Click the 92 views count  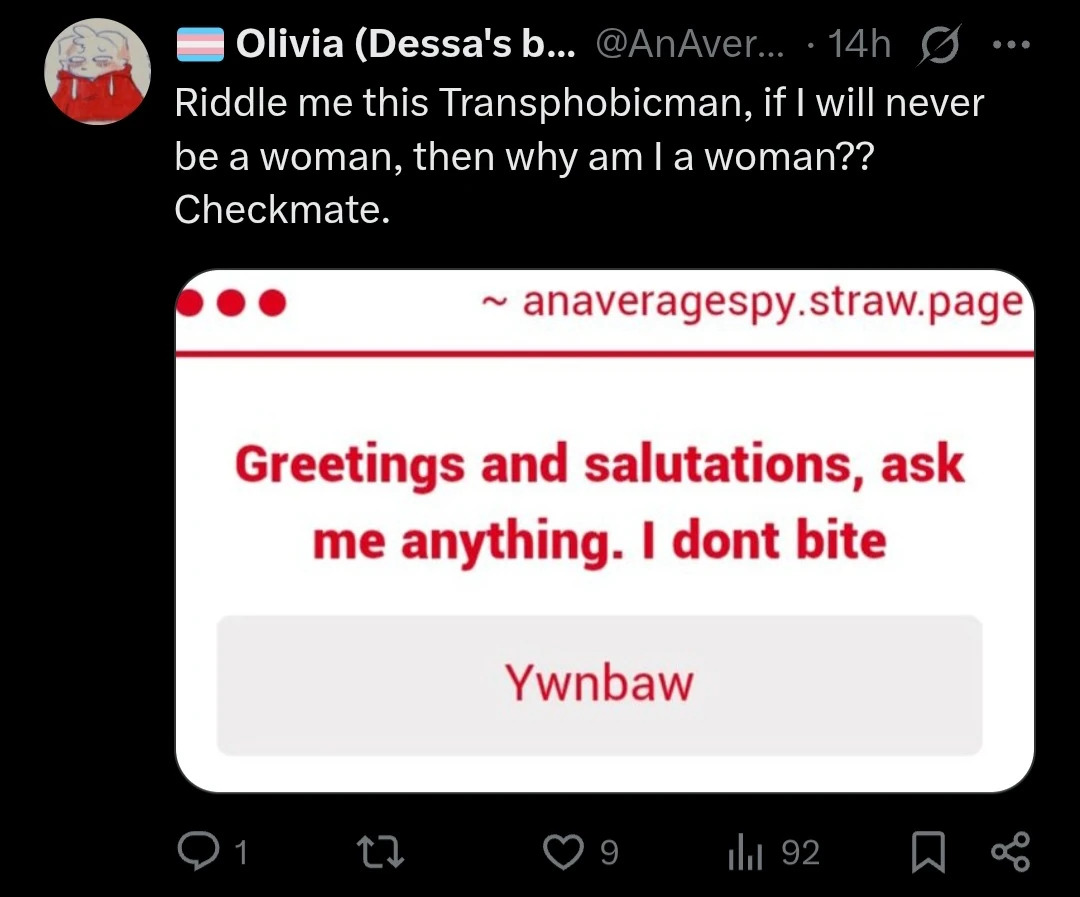[799, 852]
